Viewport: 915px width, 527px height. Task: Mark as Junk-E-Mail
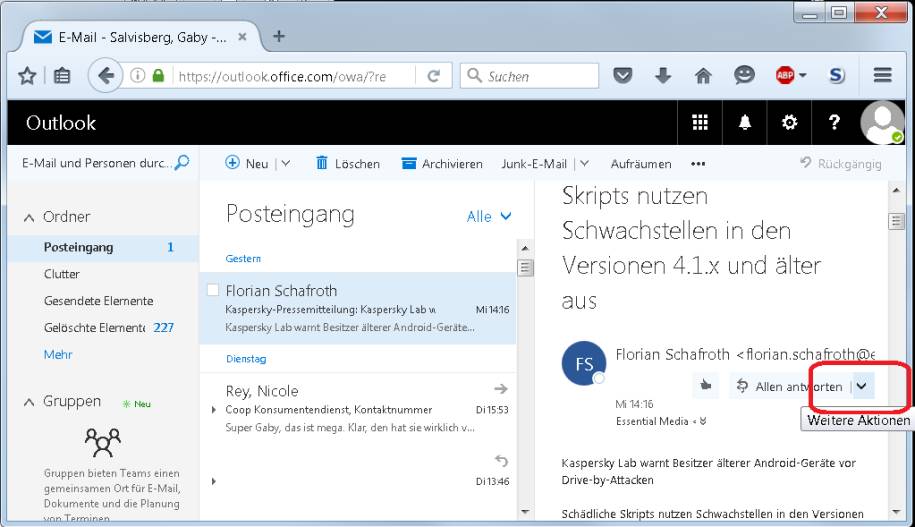[x=534, y=164]
